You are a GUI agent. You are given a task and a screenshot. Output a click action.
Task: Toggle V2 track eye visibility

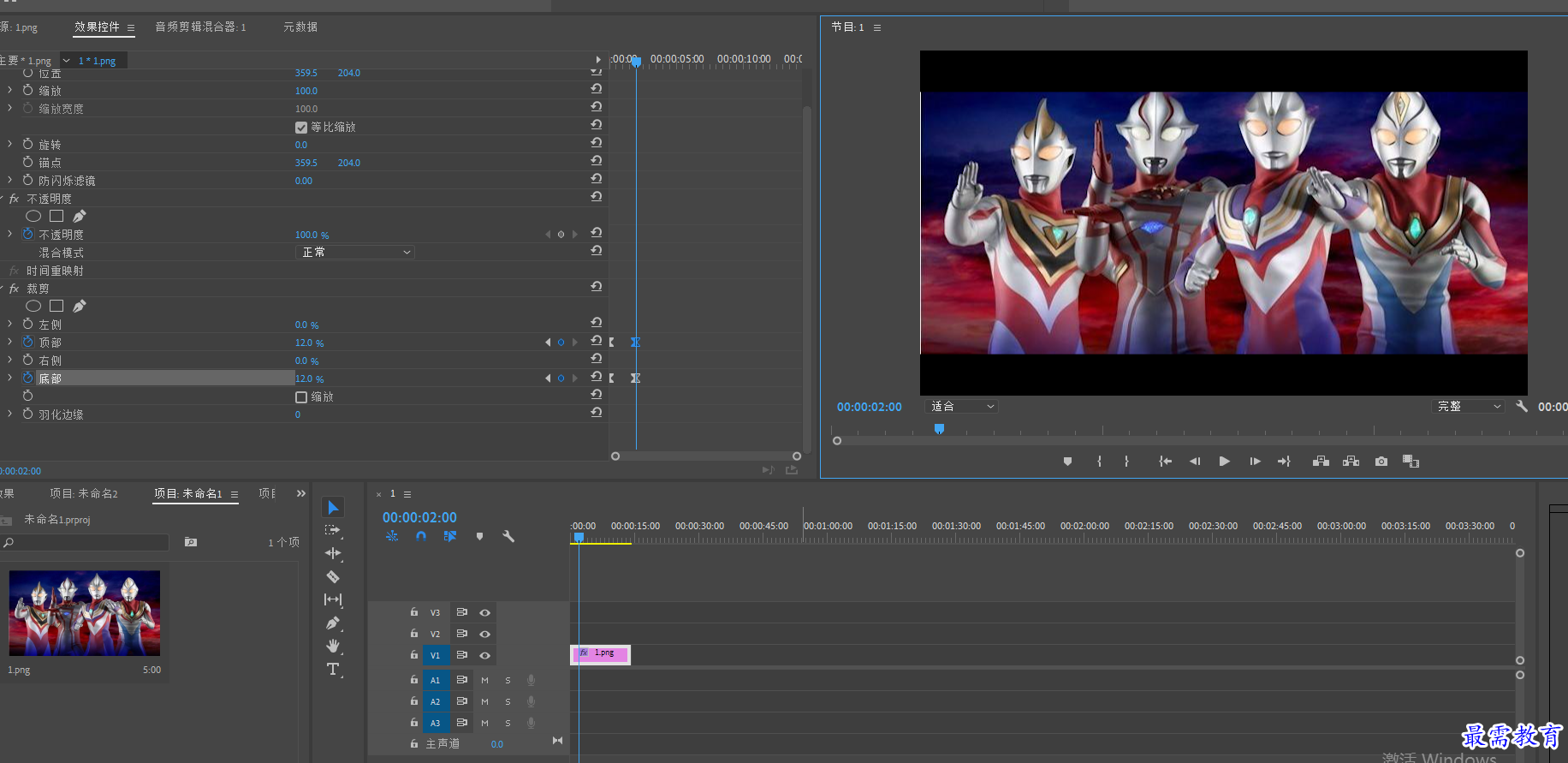(x=484, y=634)
